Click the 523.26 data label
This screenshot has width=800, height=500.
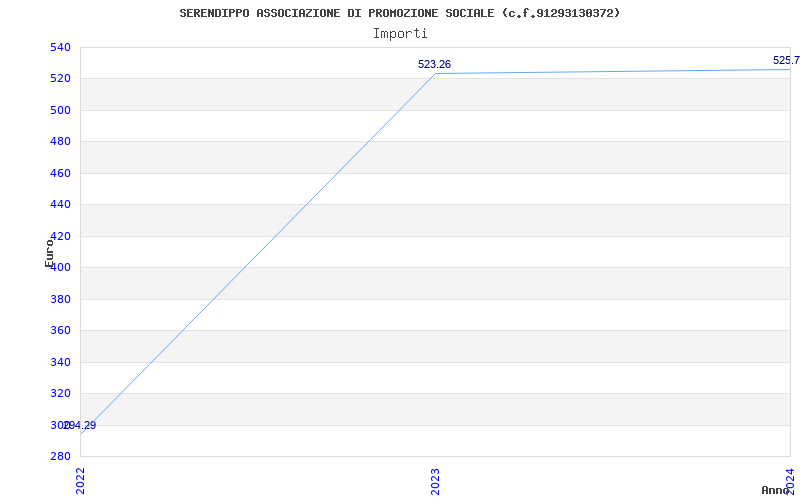click(434, 64)
